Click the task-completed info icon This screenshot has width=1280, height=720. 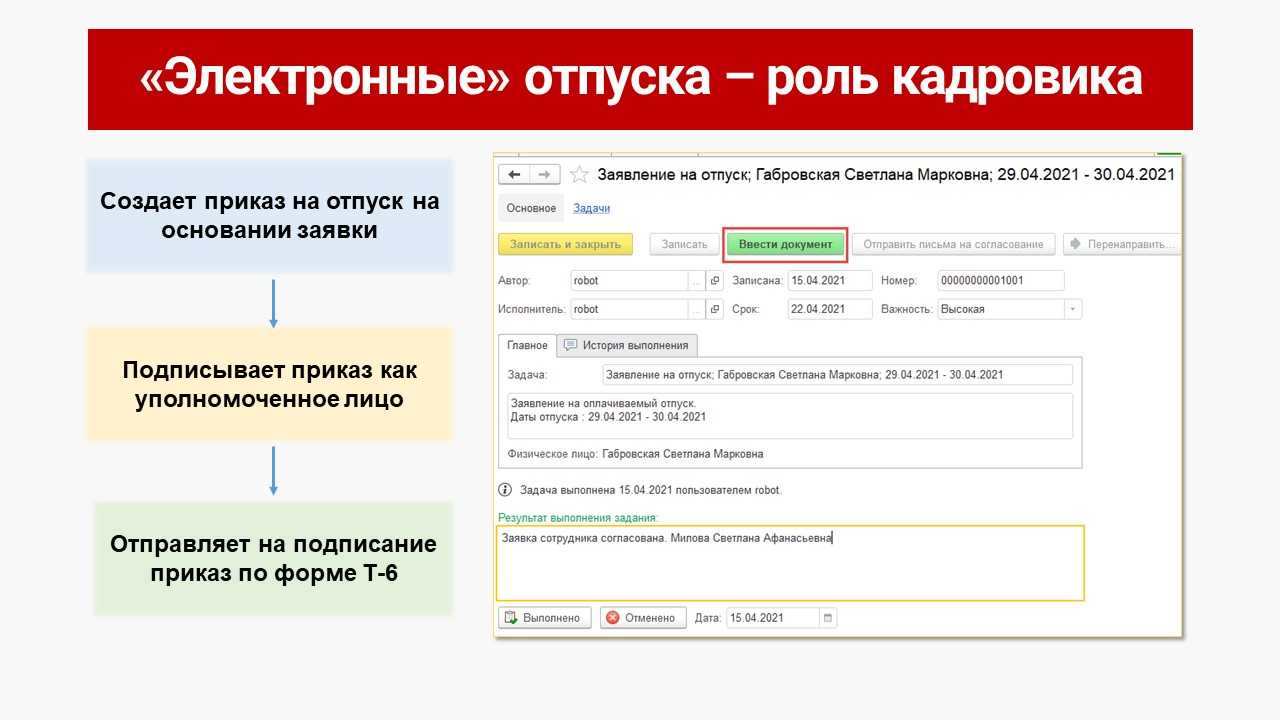(x=505, y=490)
